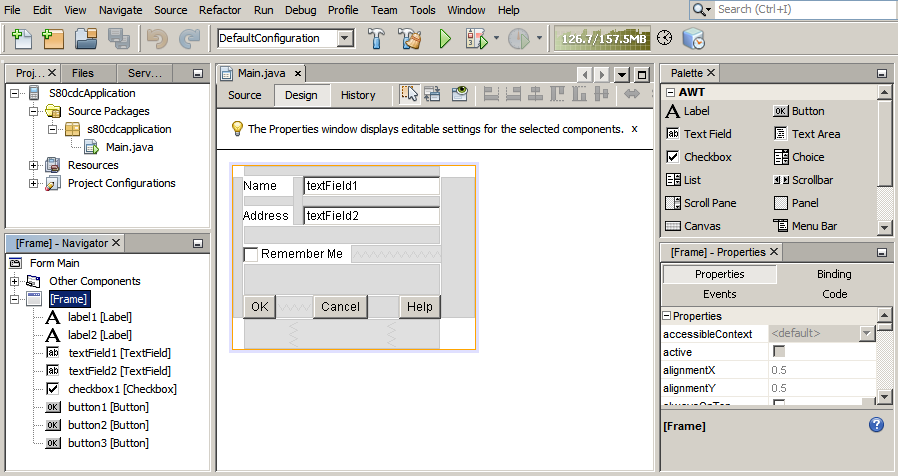Click the Build Project hammer icon
Viewport: 898px width, 476px height.
coord(377,39)
